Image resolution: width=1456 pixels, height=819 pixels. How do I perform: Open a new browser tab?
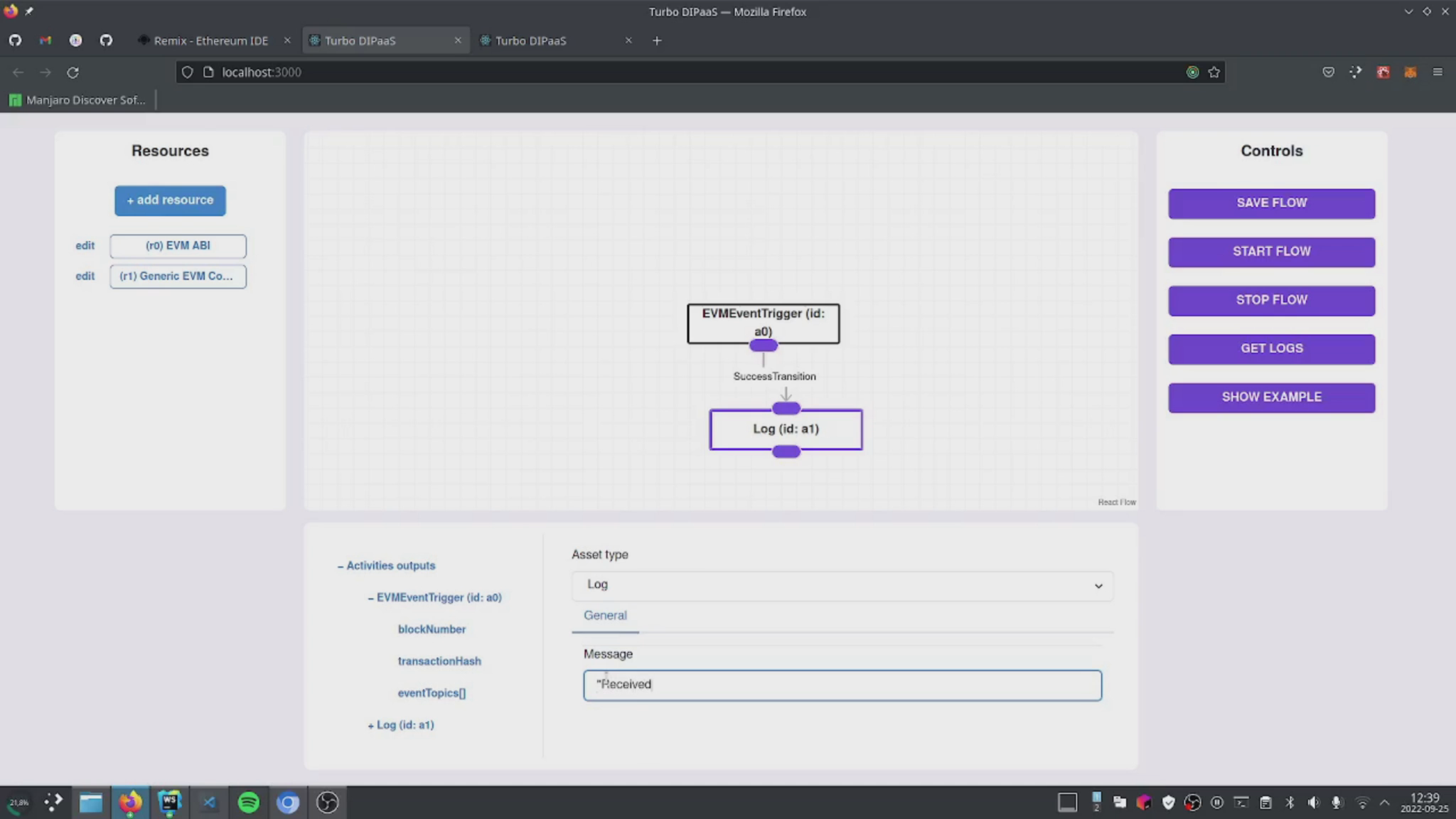pyautogui.click(x=657, y=41)
